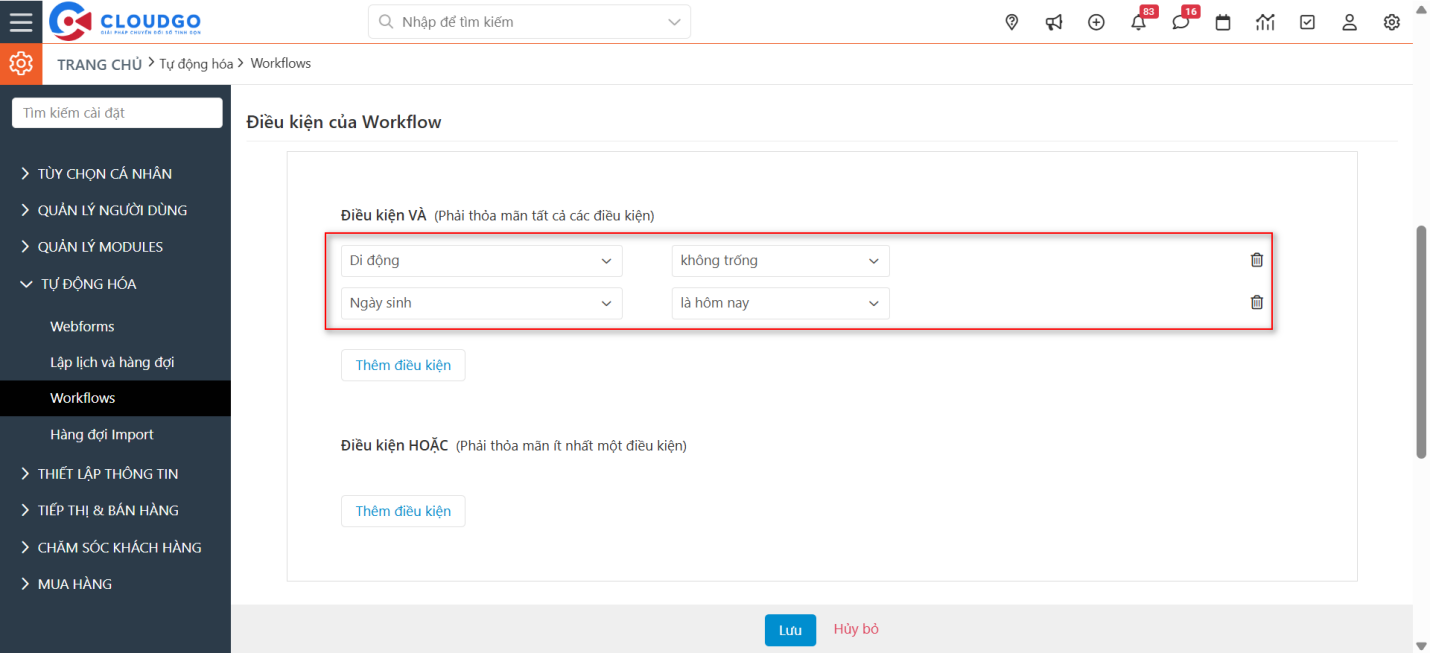1430x653 pixels.
Task: Delete the Di động condition row
Action: point(1256,259)
